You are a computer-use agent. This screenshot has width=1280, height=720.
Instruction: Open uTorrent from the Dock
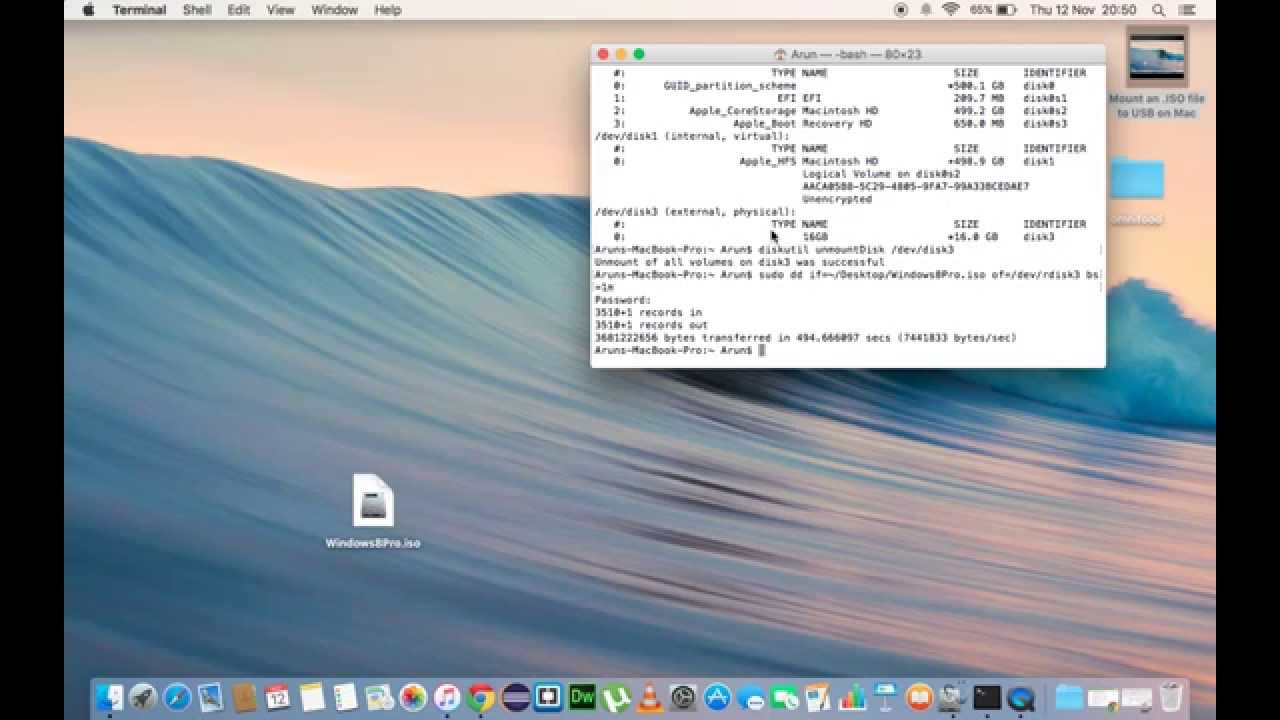click(616, 697)
